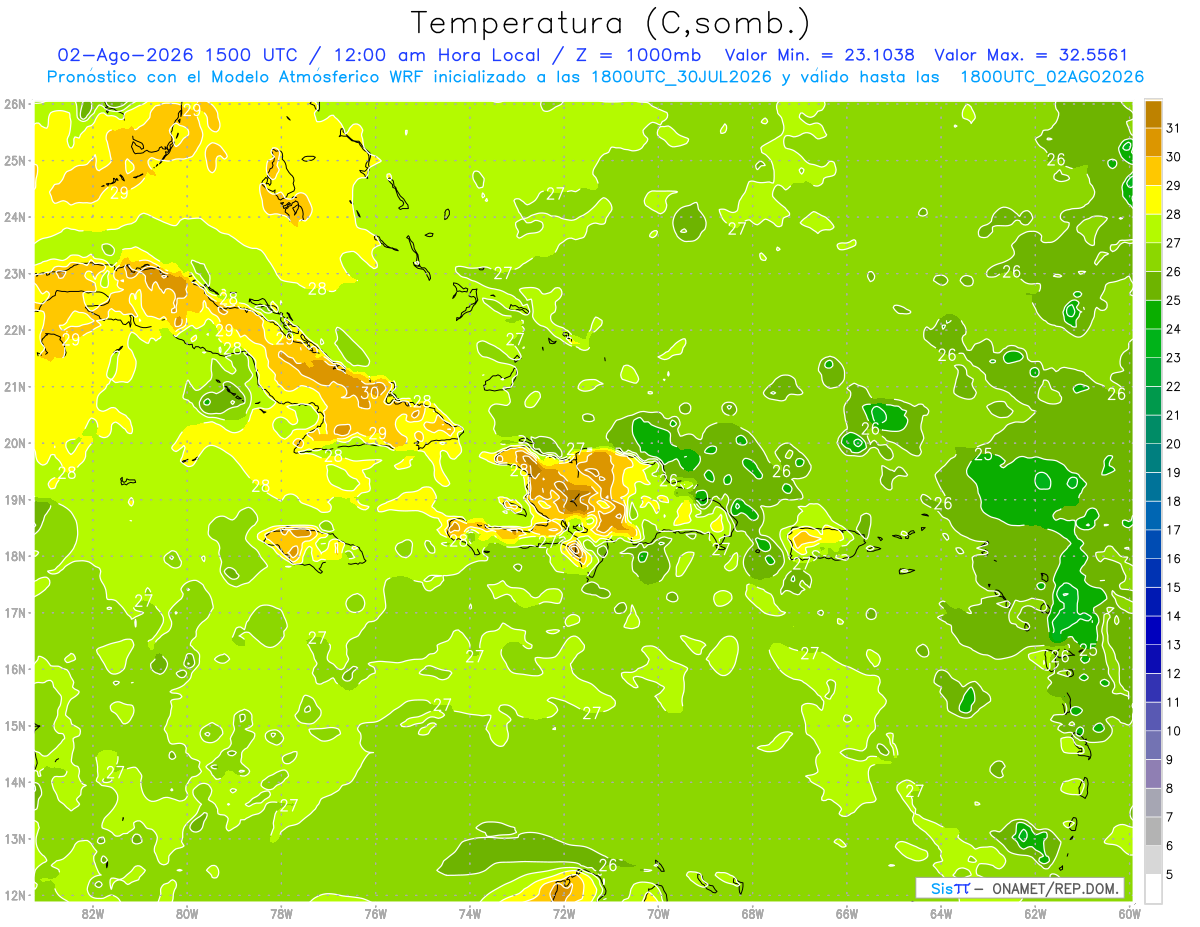Click the 15N latitude axis label
Viewport: 1200px width, 927px height.
(14, 726)
